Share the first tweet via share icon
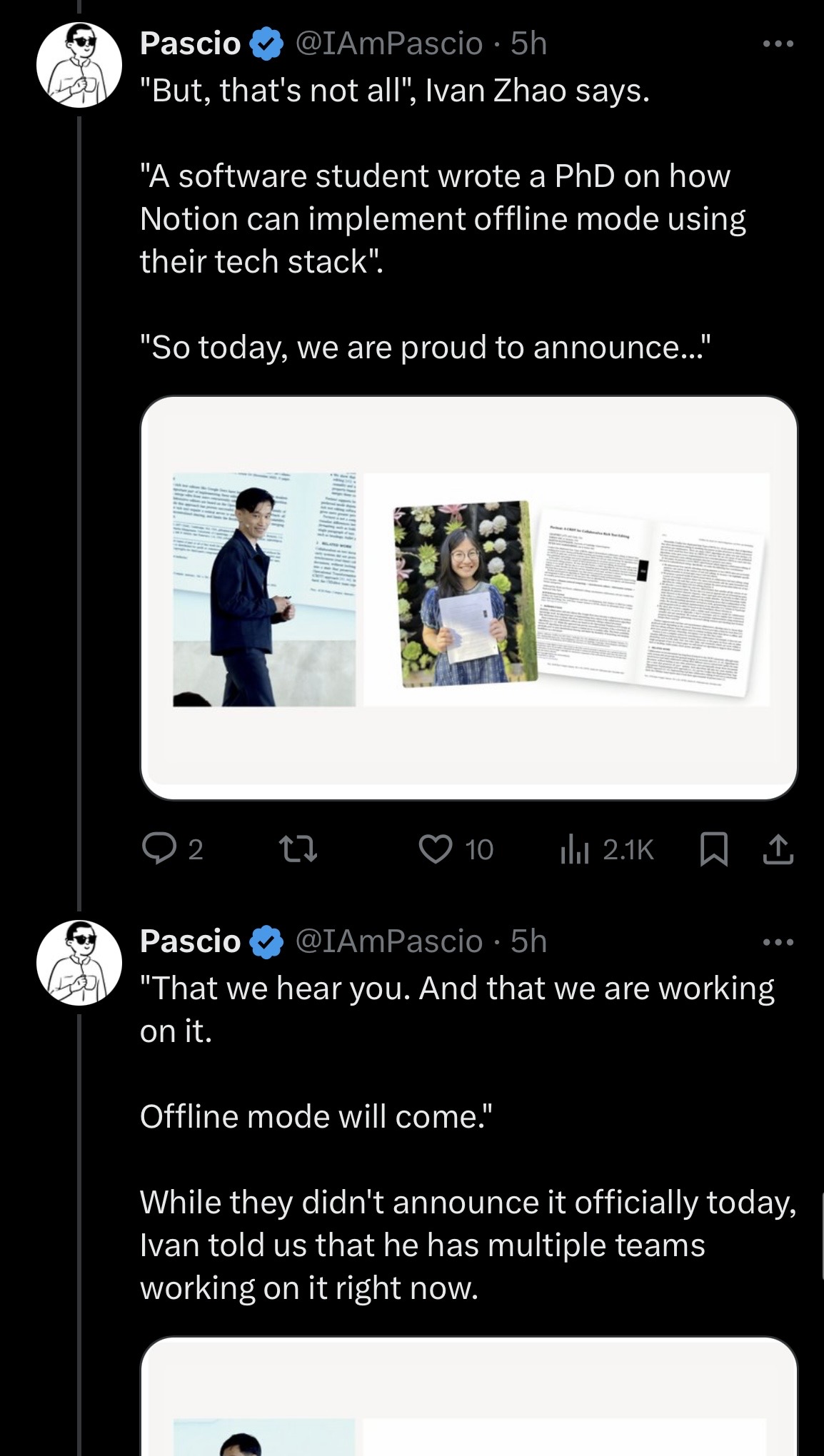 [x=778, y=849]
